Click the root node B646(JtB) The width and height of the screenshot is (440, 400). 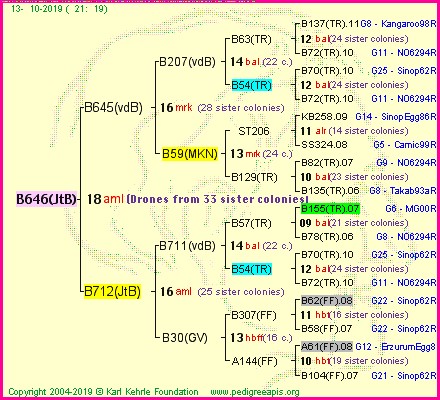pyautogui.click(x=46, y=199)
